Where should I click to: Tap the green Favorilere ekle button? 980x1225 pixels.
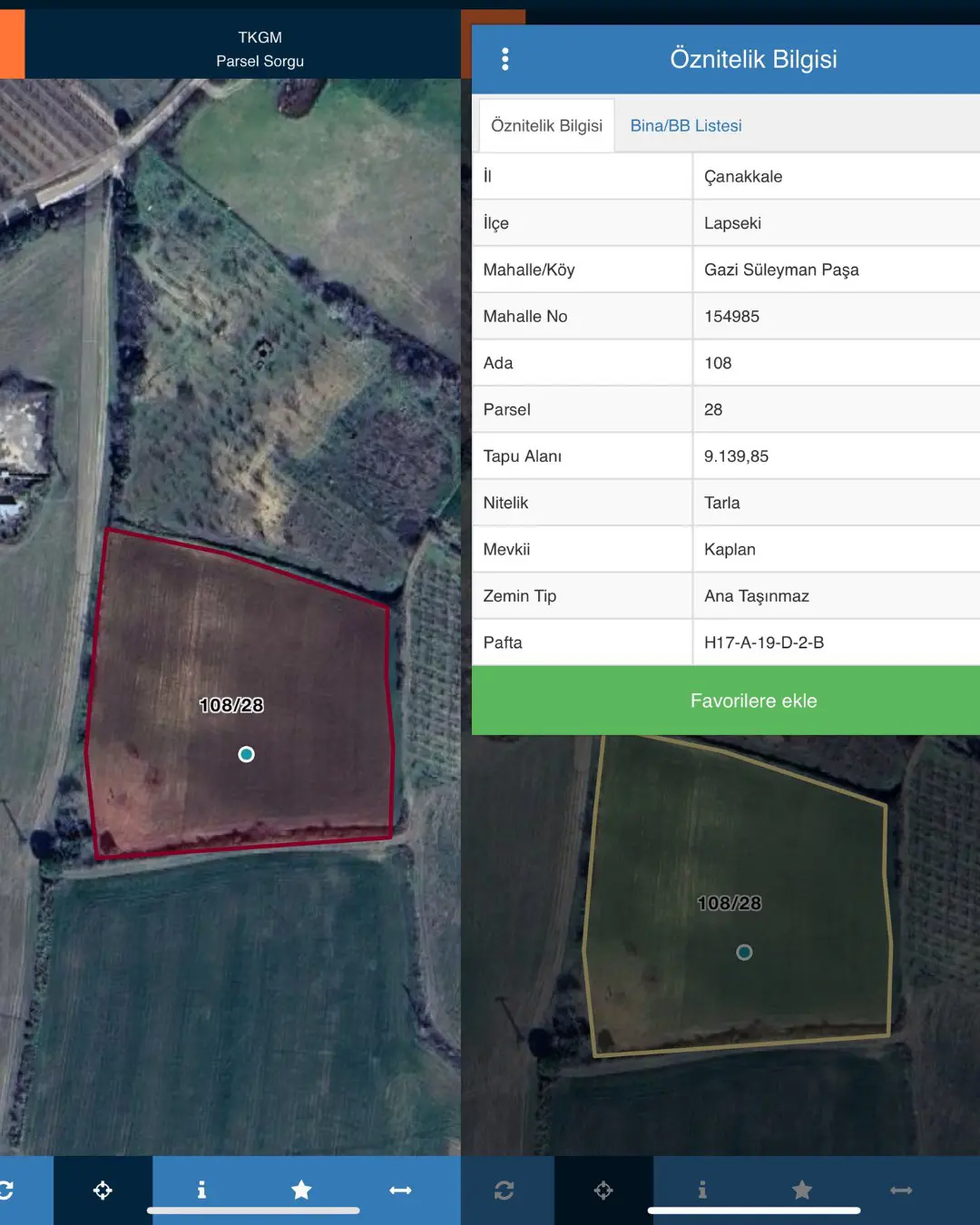[x=726, y=701]
